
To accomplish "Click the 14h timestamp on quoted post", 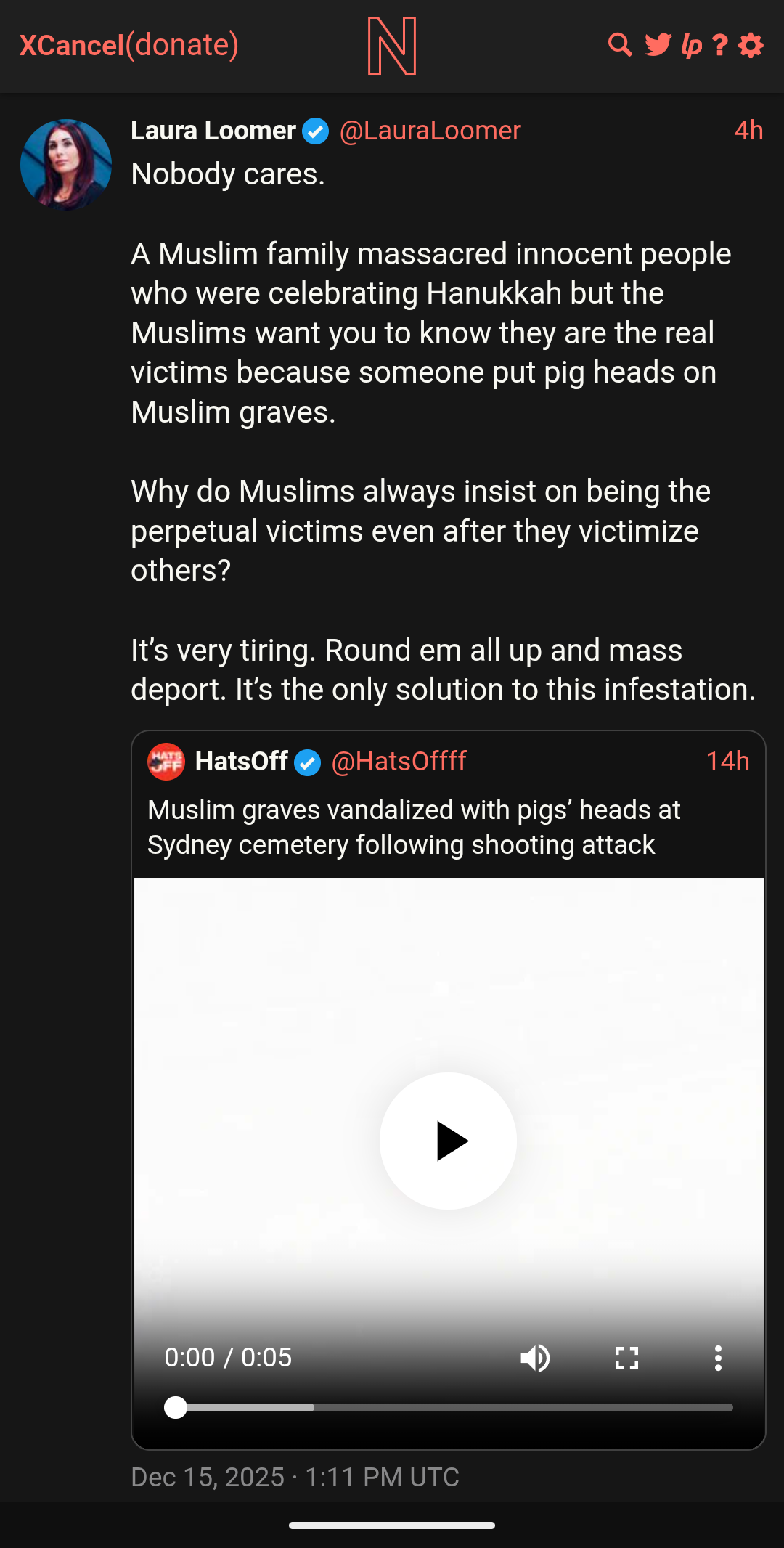I will [x=727, y=762].
